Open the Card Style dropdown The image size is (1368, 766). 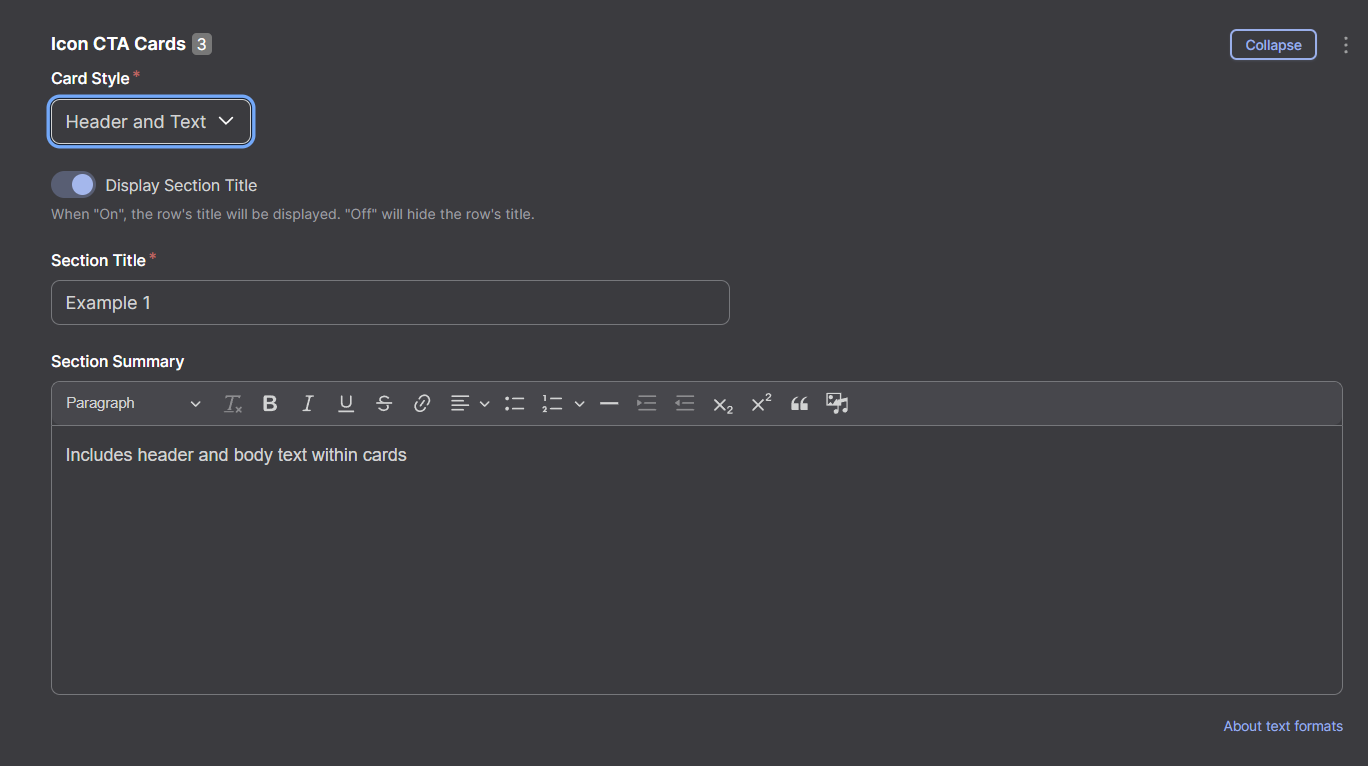click(x=151, y=122)
